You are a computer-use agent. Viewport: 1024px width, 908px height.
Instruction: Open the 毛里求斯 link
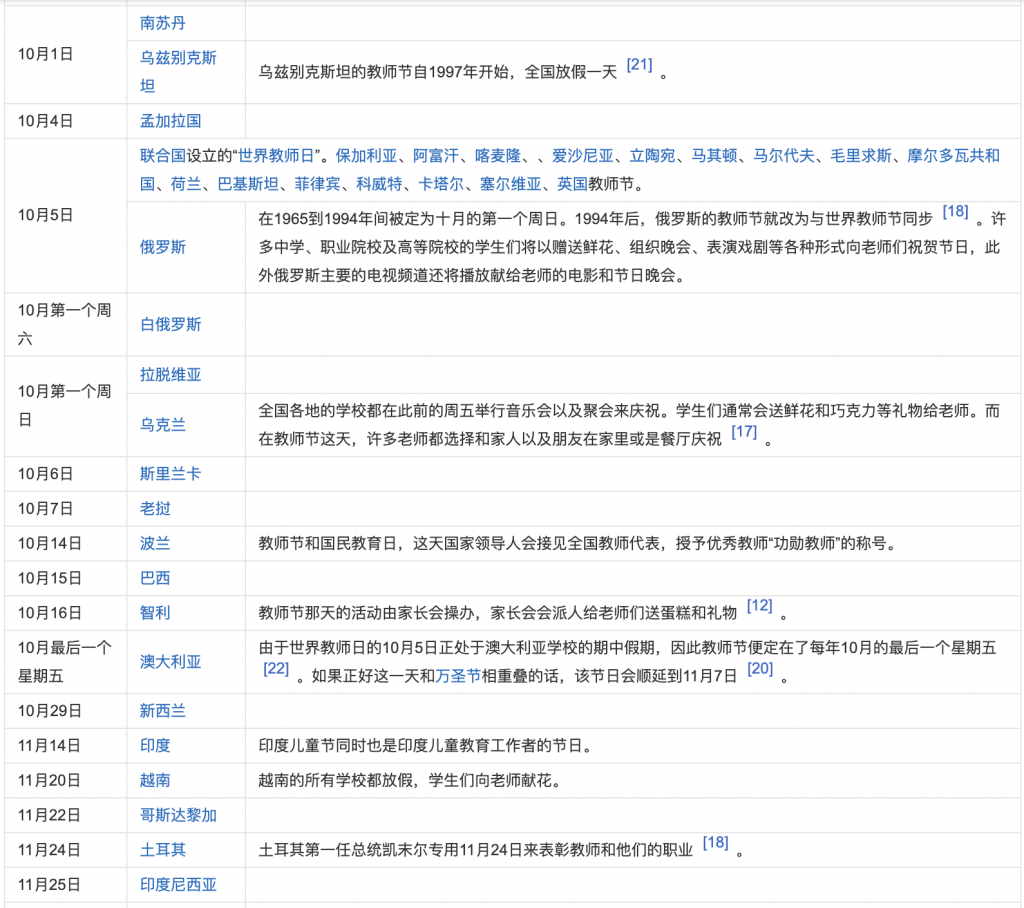(861, 156)
